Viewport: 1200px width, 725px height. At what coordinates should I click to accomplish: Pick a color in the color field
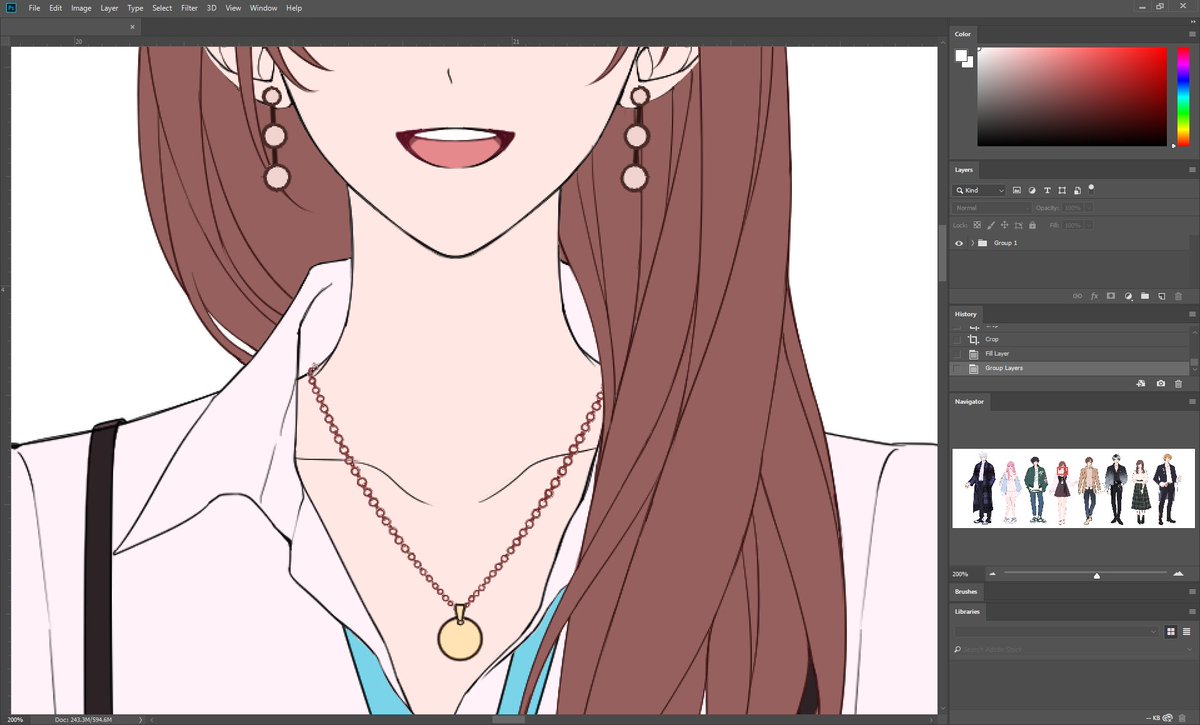[1072, 96]
